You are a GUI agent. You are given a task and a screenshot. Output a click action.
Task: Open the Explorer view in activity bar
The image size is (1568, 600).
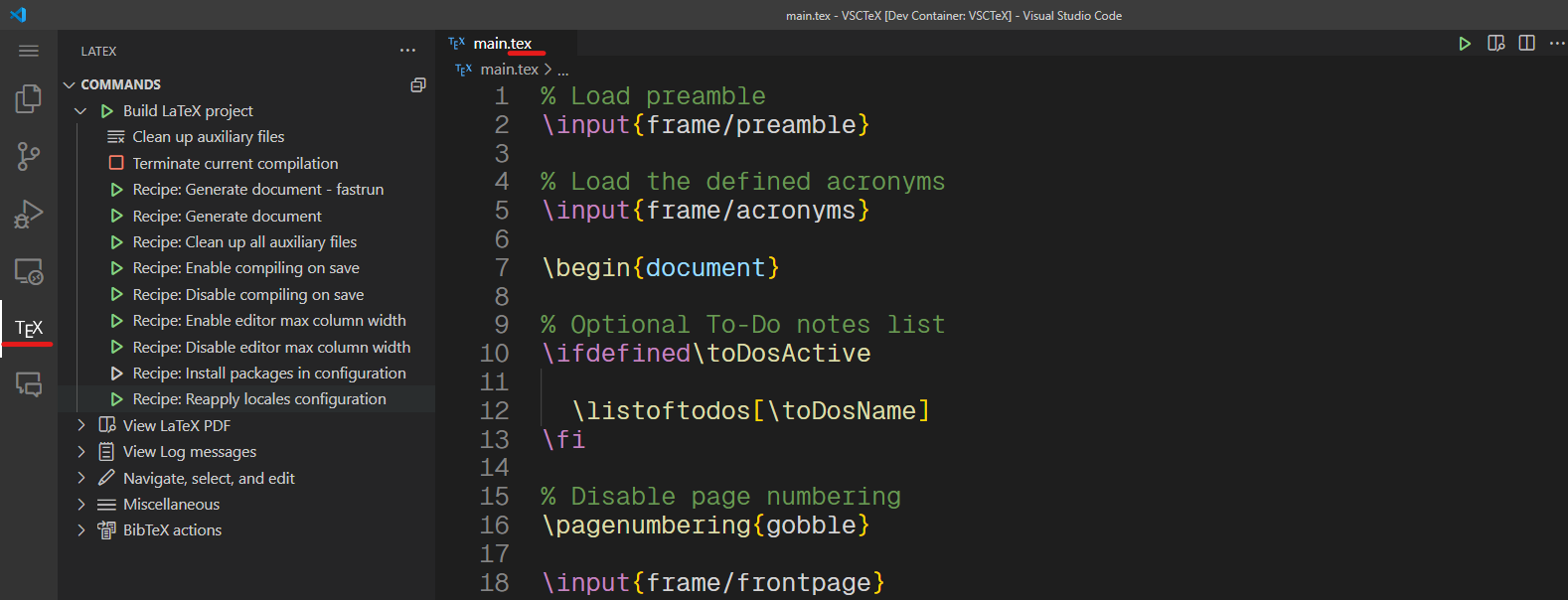(x=29, y=98)
